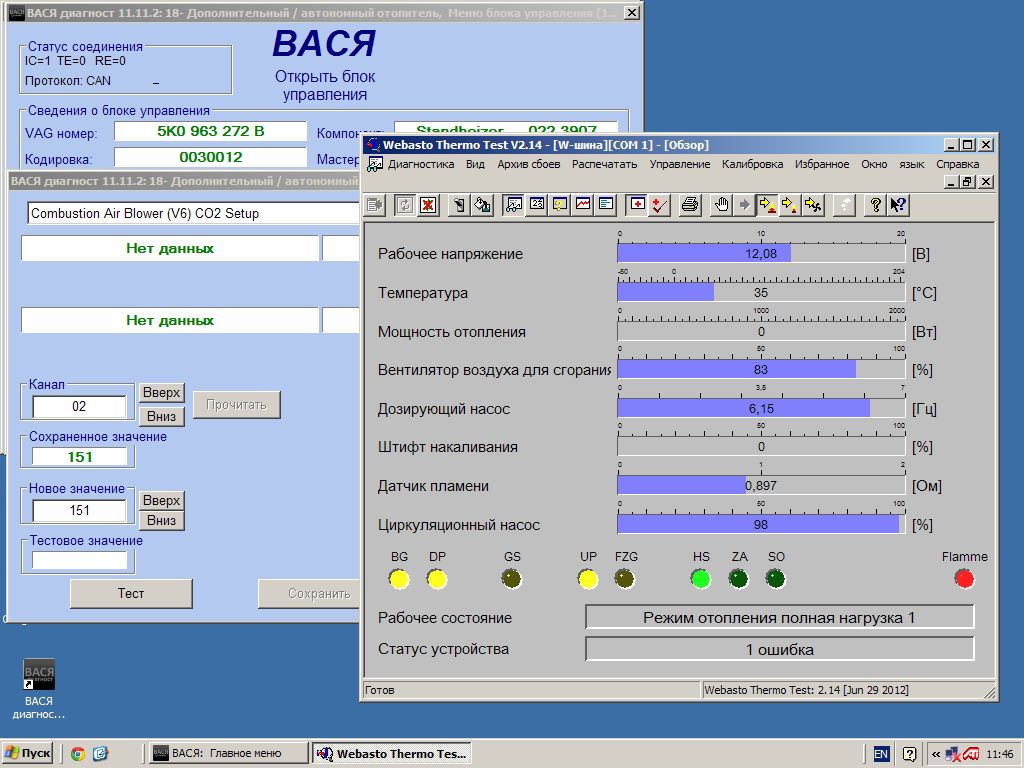
Task: Open the Избранное menu
Action: pos(822,165)
